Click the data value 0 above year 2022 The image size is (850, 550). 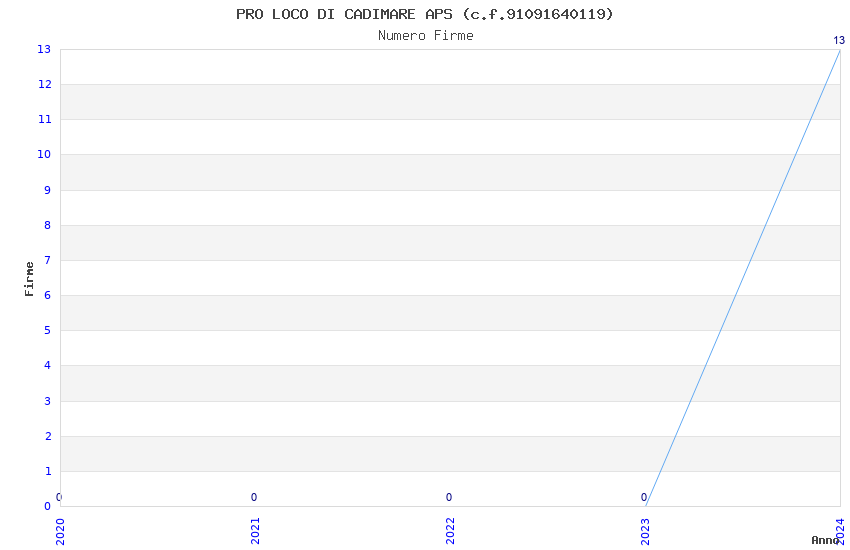point(449,497)
